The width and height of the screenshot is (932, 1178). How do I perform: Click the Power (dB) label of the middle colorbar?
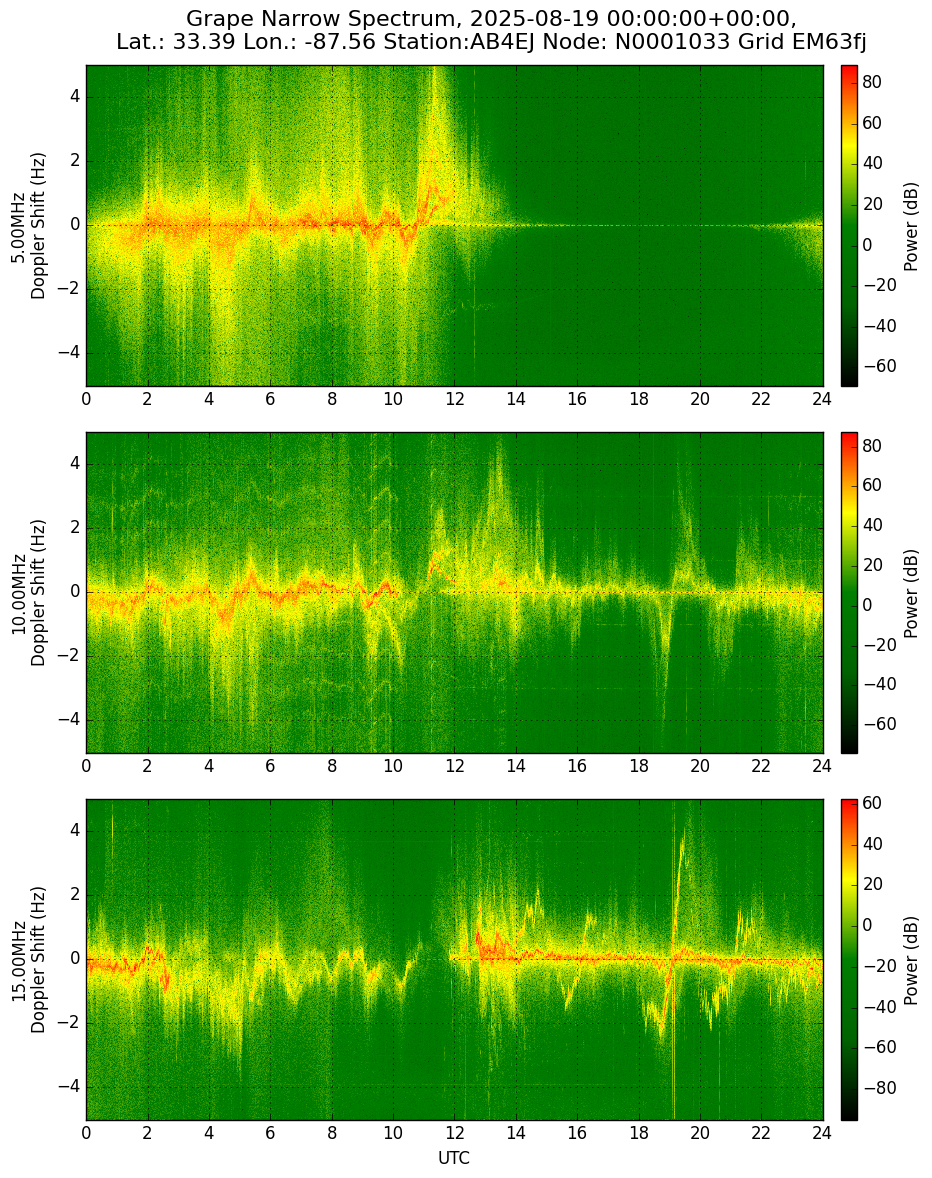coord(911,592)
